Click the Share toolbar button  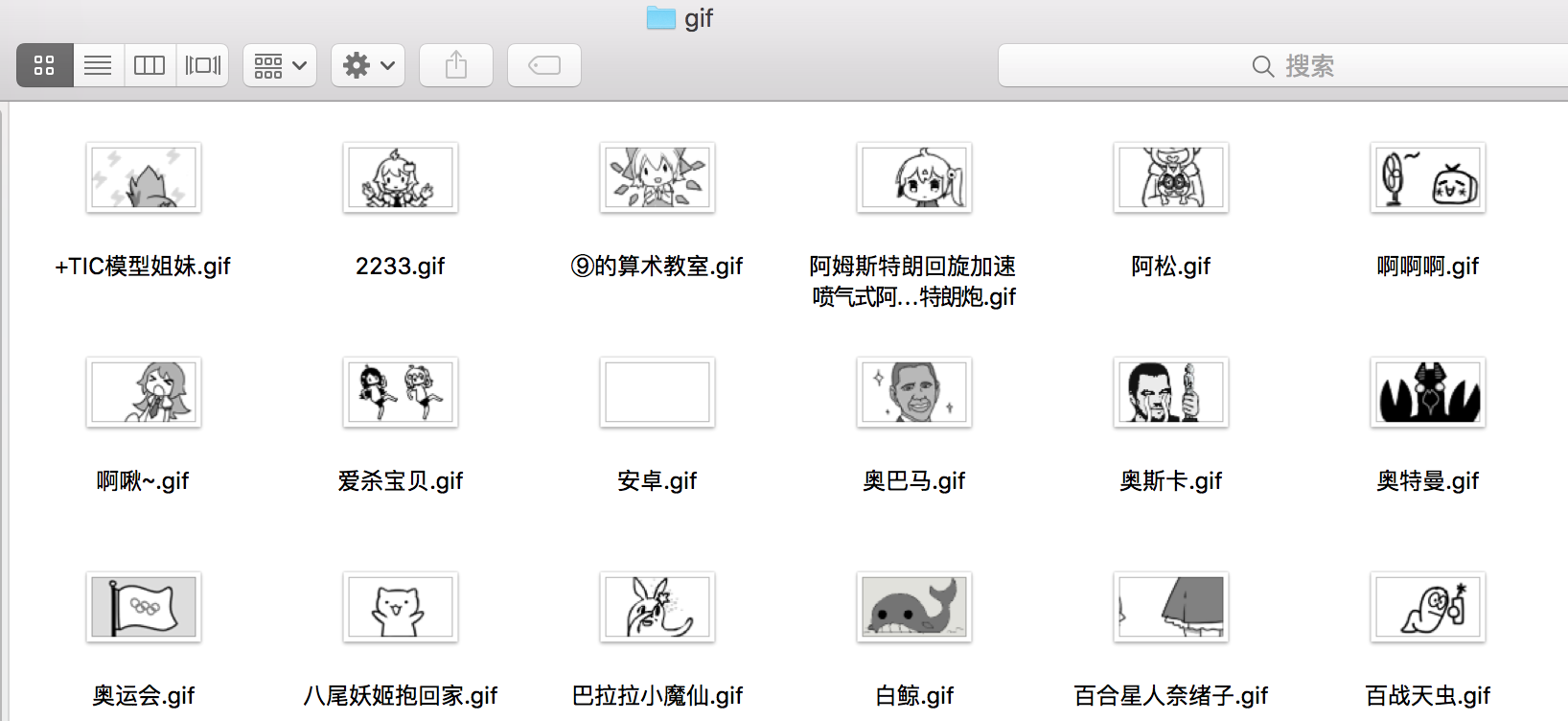click(456, 65)
